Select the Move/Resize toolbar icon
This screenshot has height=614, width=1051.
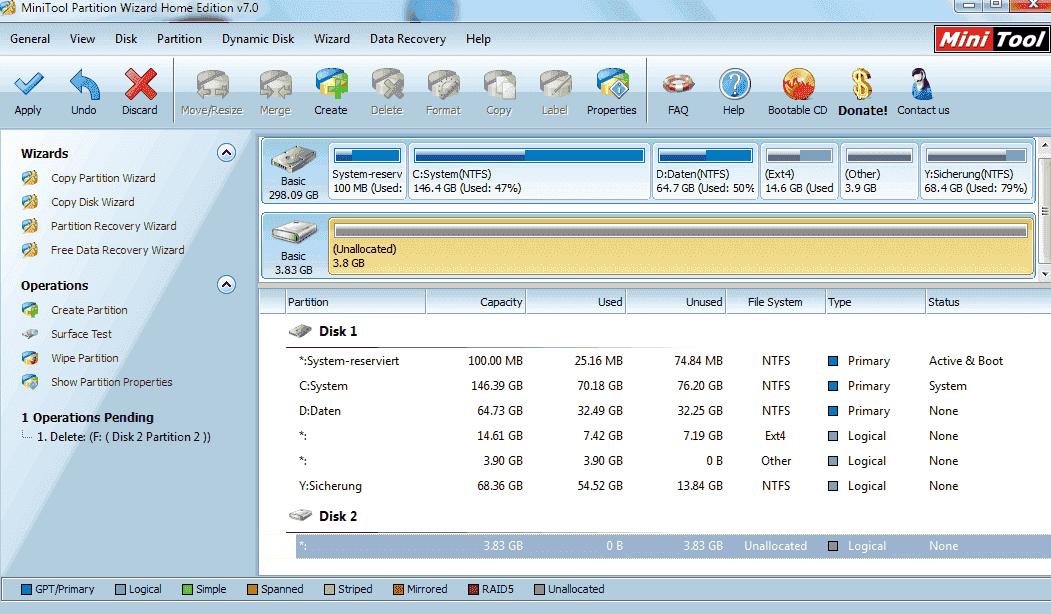[x=212, y=85]
